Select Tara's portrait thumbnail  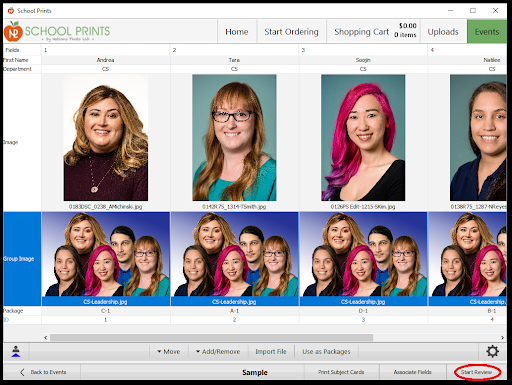pos(234,138)
